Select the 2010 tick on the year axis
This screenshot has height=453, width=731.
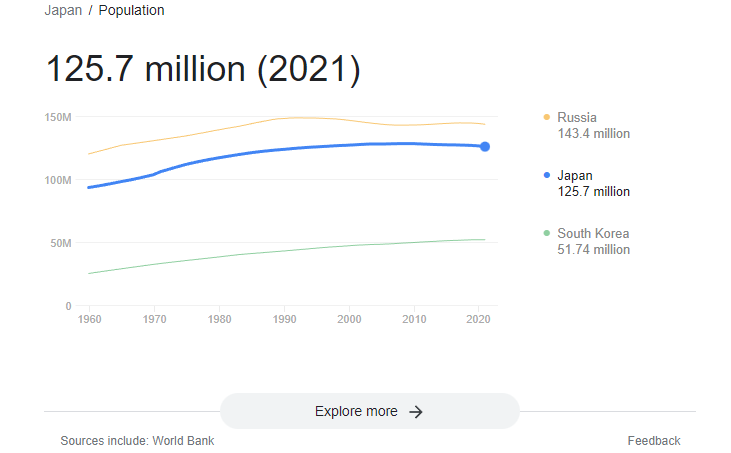414,319
